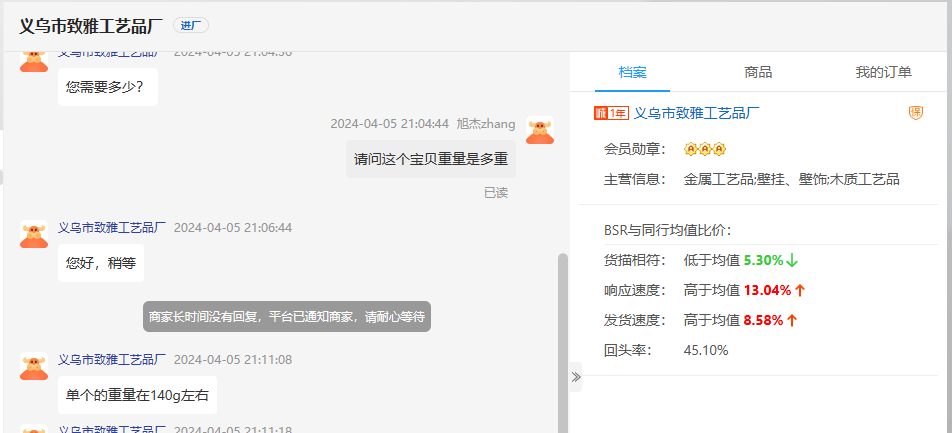
Task: Click the timestamp 2024-04-05 21:04:44
Action: click(390, 124)
